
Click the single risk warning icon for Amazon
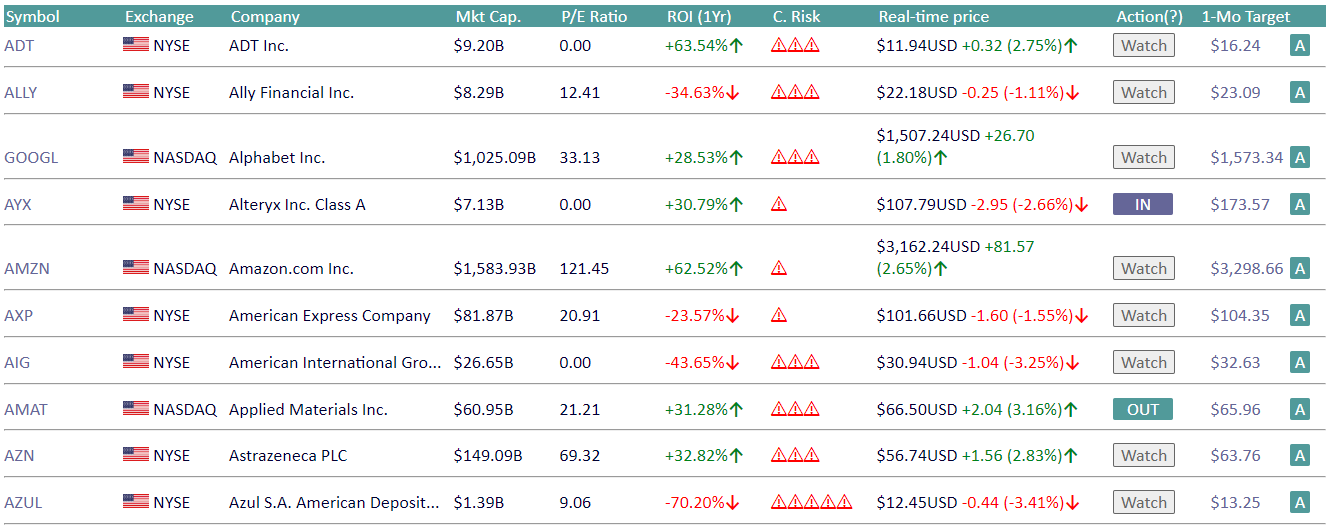click(x=779, y=268)
